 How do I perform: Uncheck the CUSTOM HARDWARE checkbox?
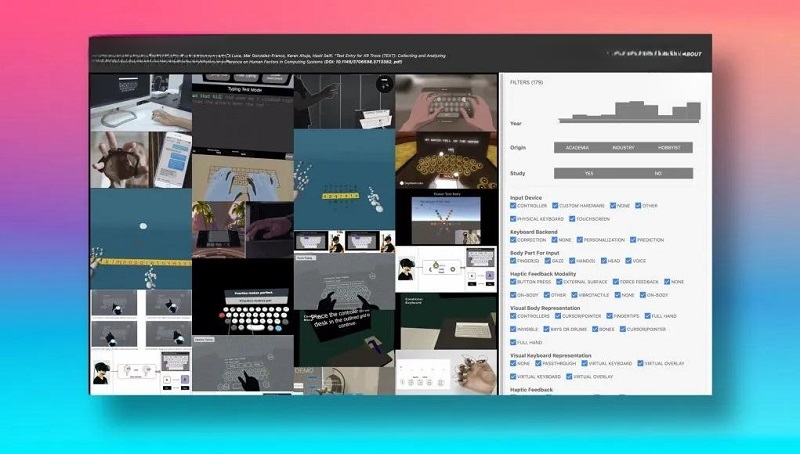tap(555, 206)
